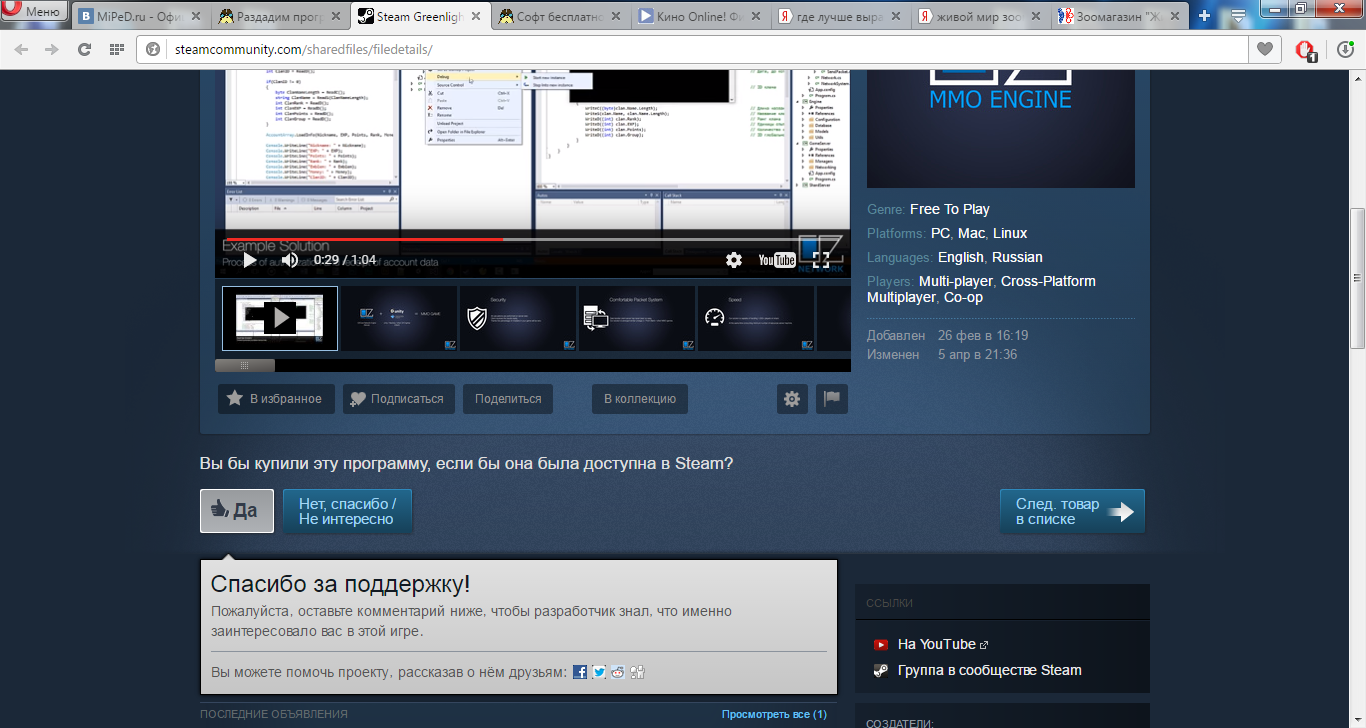This screenshot has width=1366, height=728.
Task: Go to След. товар в списке
Action: tap(1072, 511)
